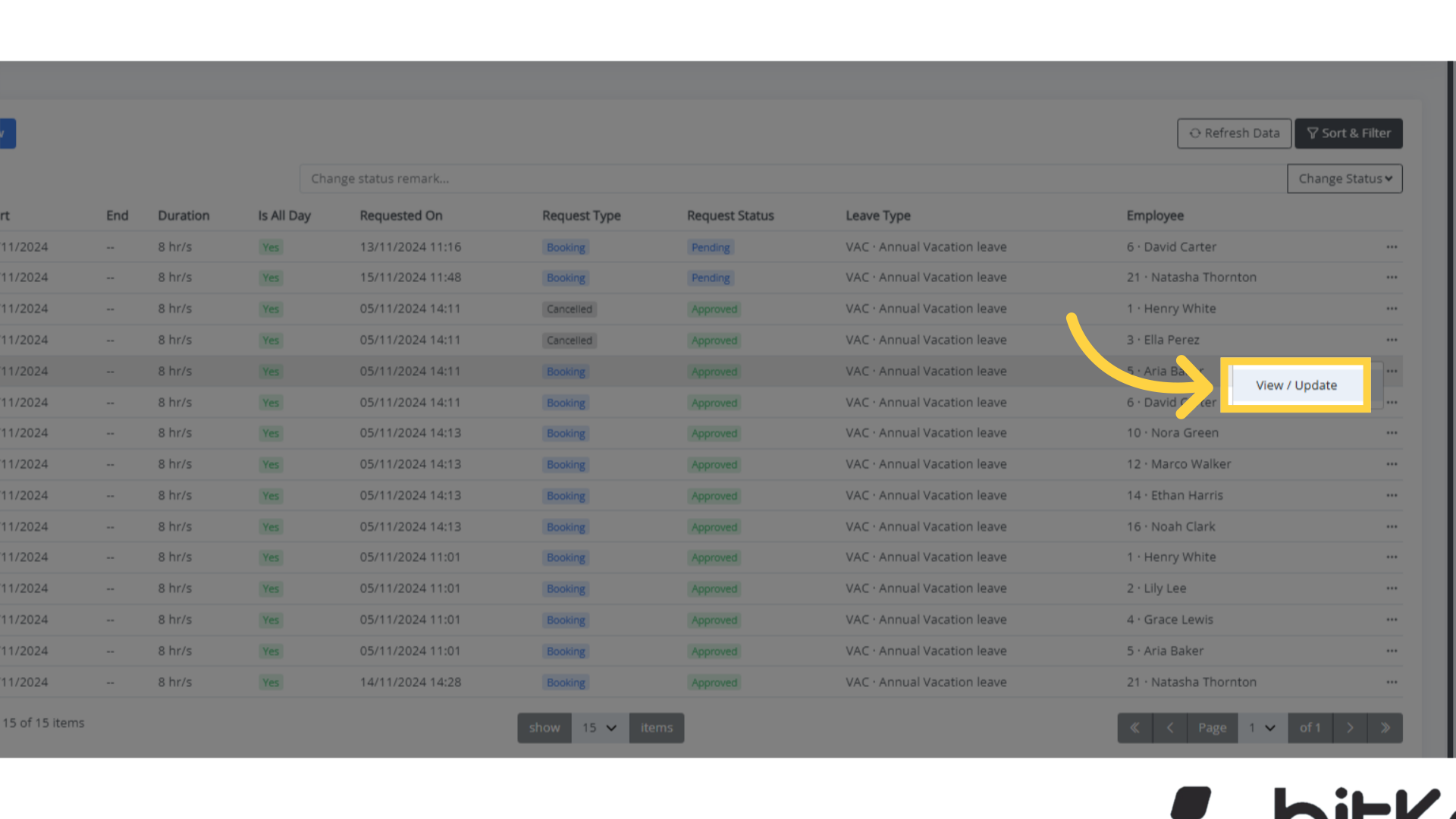Go to the next page with right chevron
The image size is (1456, 819).
(1350, 727)
